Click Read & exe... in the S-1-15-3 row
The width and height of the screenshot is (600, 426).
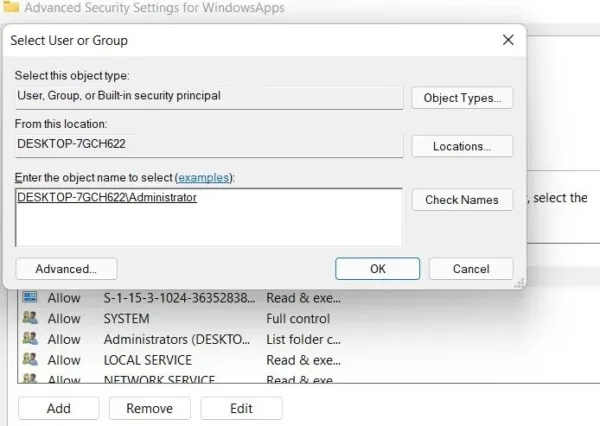click(x=303, y=298)
